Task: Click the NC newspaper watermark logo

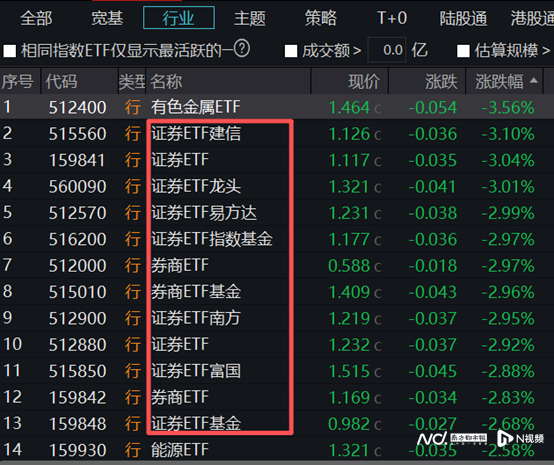Action: [452, 439]
